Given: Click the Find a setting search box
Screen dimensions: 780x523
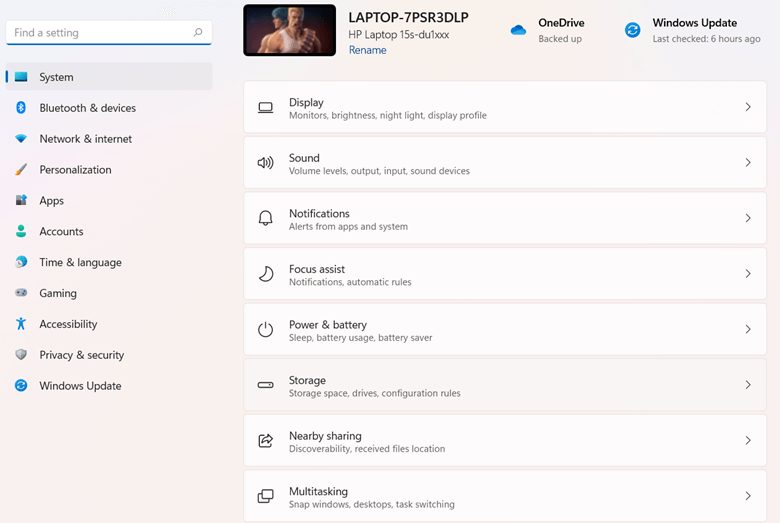Looking at the screenshot, I should [x=109, y=32].
